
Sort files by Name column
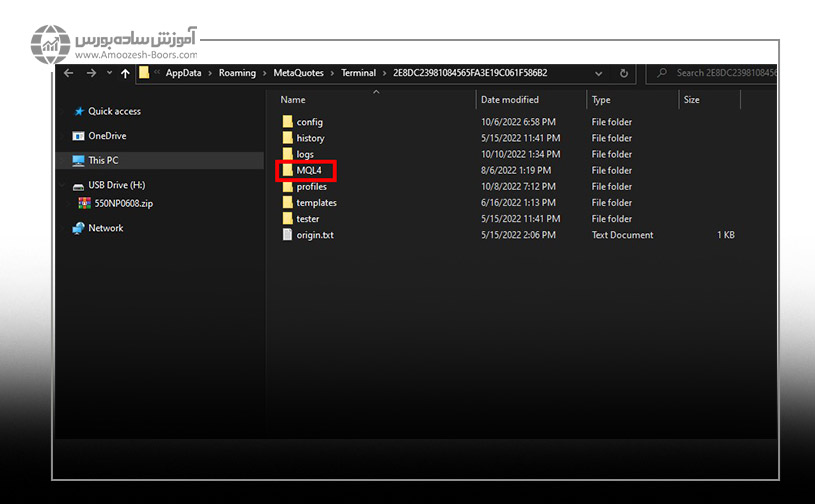293,100
